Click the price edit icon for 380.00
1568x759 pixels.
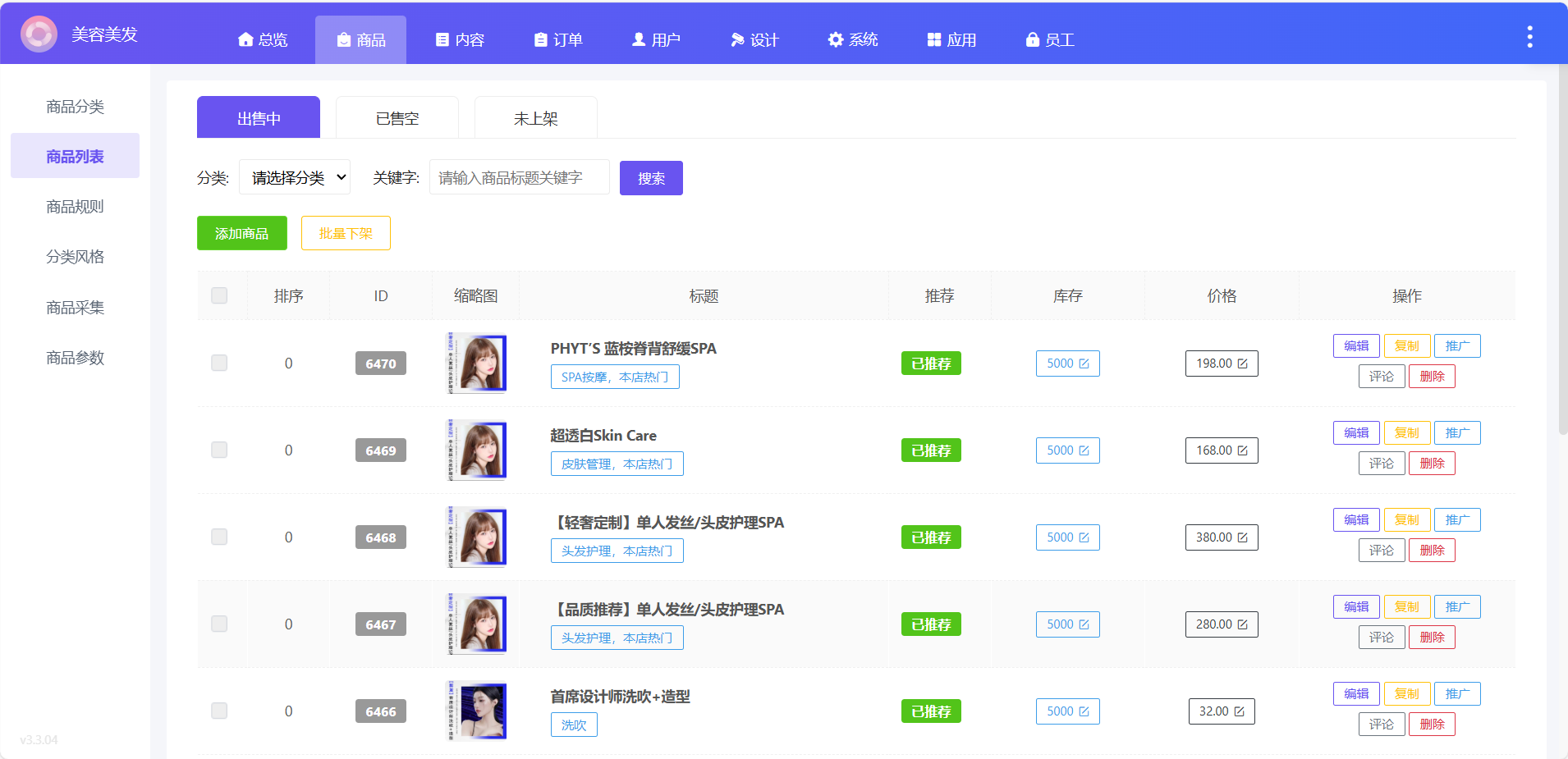(x=1242, y=537)
